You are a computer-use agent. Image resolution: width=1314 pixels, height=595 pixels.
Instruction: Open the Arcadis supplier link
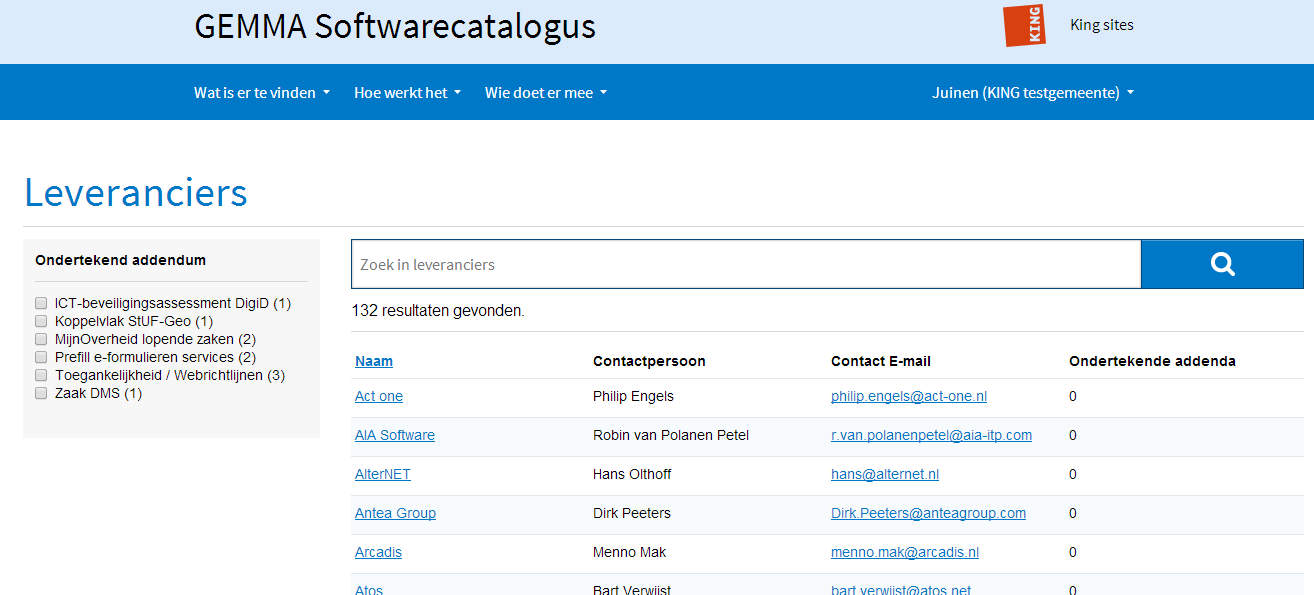pos(378,552)
